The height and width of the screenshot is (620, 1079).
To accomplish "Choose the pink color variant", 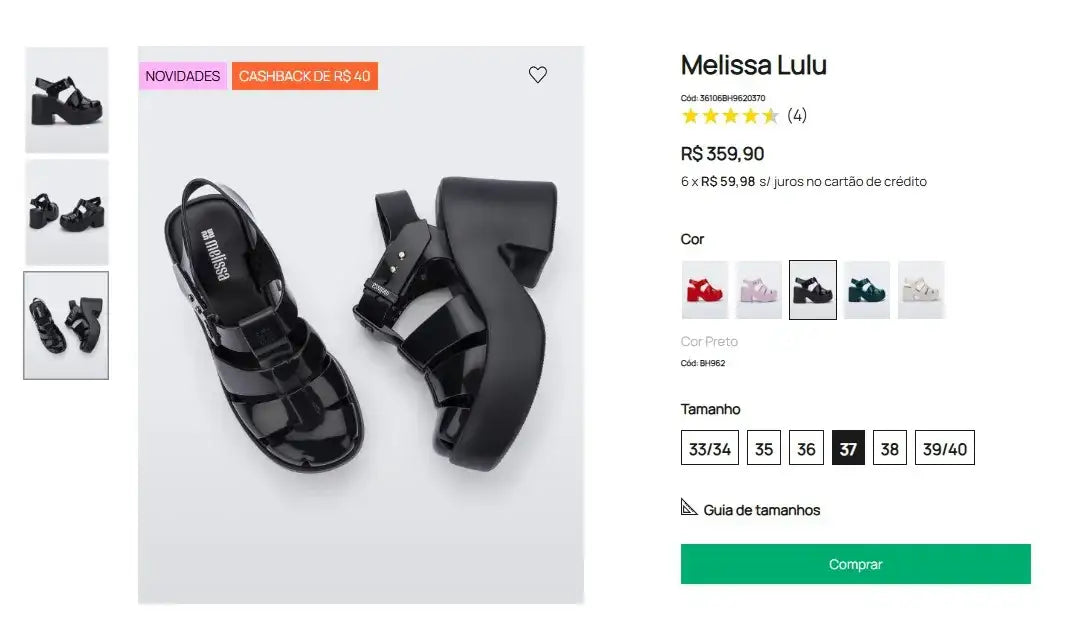I will pos(758,289).
